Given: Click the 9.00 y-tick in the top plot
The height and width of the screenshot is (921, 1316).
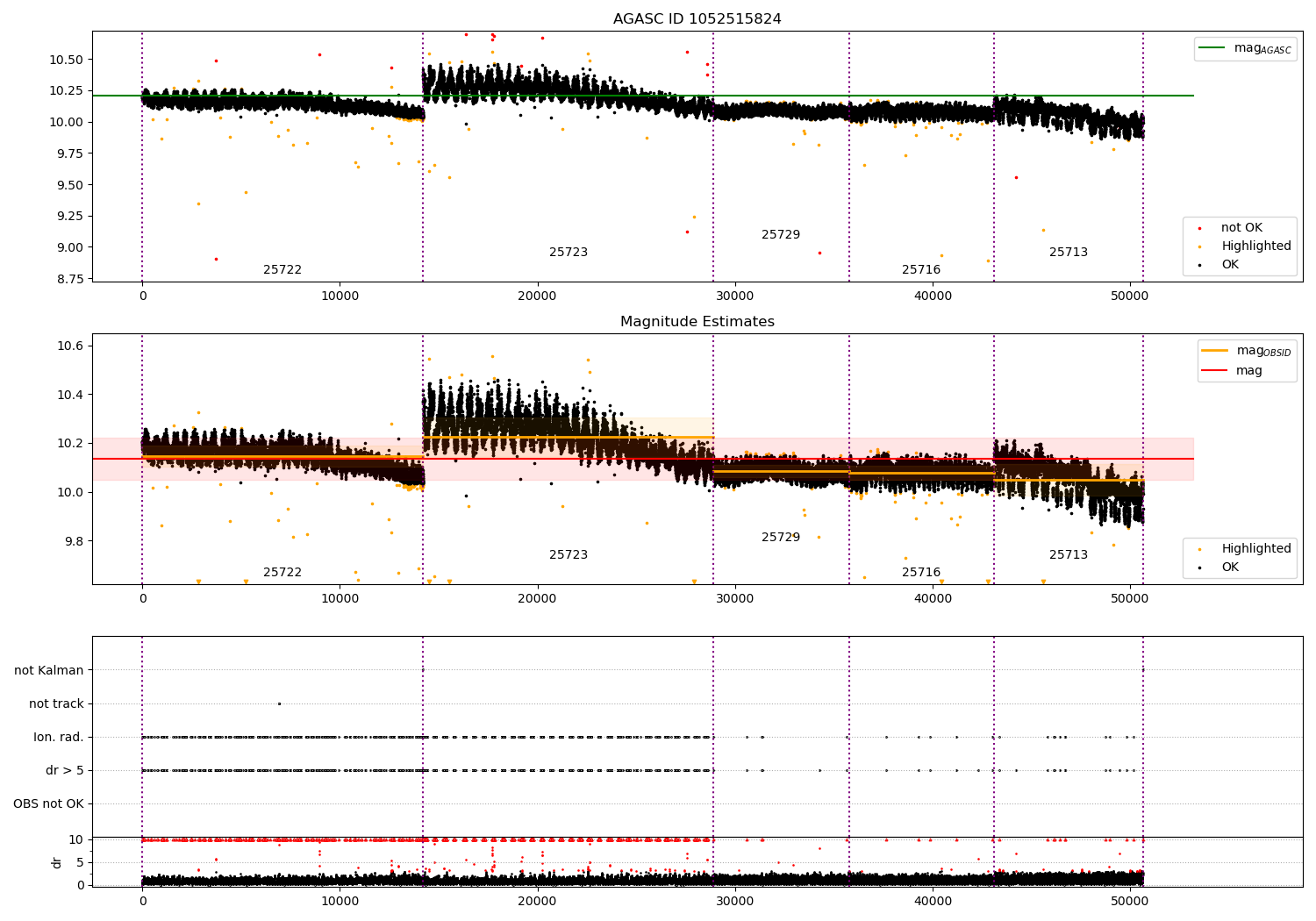Looking at the screenshot, I should pos(70,247).
